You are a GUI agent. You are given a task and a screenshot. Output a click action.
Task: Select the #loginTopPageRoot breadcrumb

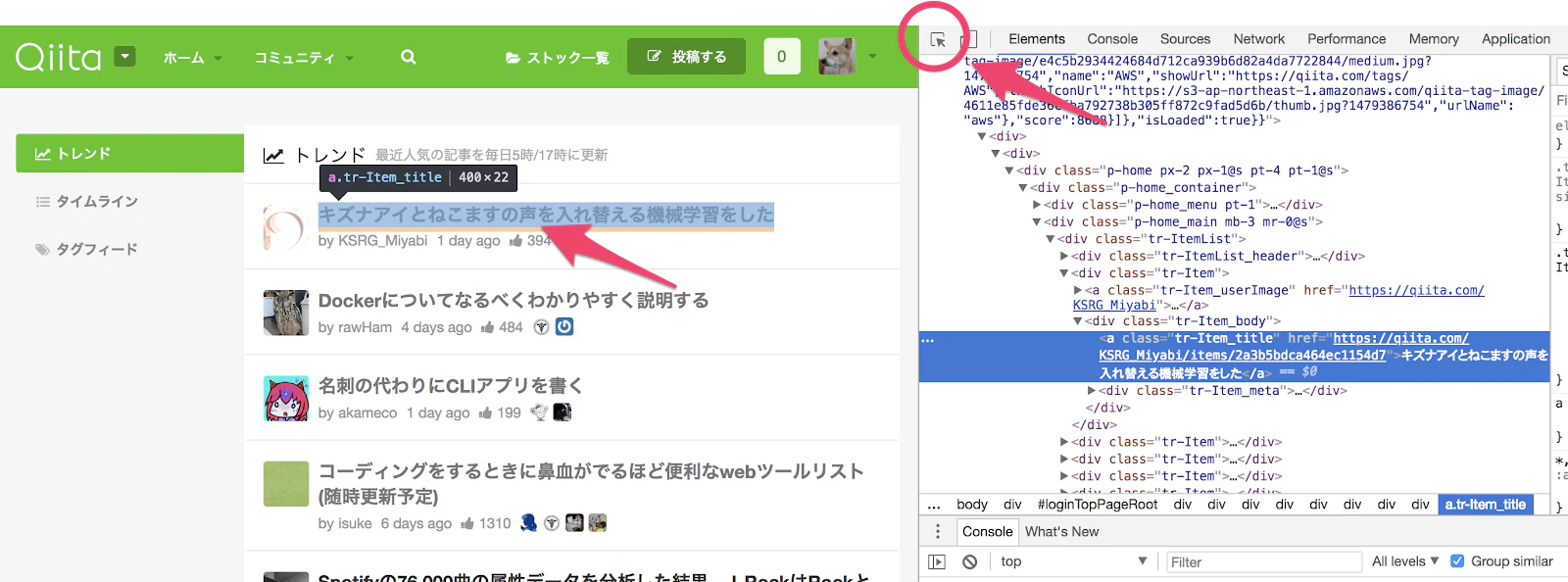[x=1098, y=505]
